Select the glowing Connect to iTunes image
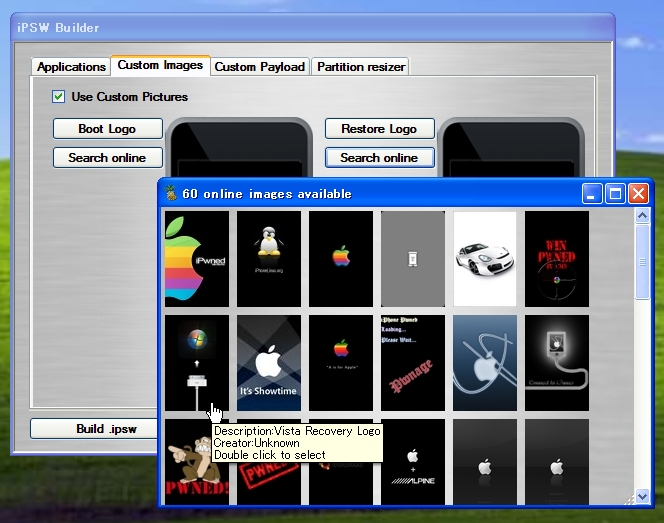Image resolution: width=664 pixels, height=523 pixels. [x=557, y=363]
